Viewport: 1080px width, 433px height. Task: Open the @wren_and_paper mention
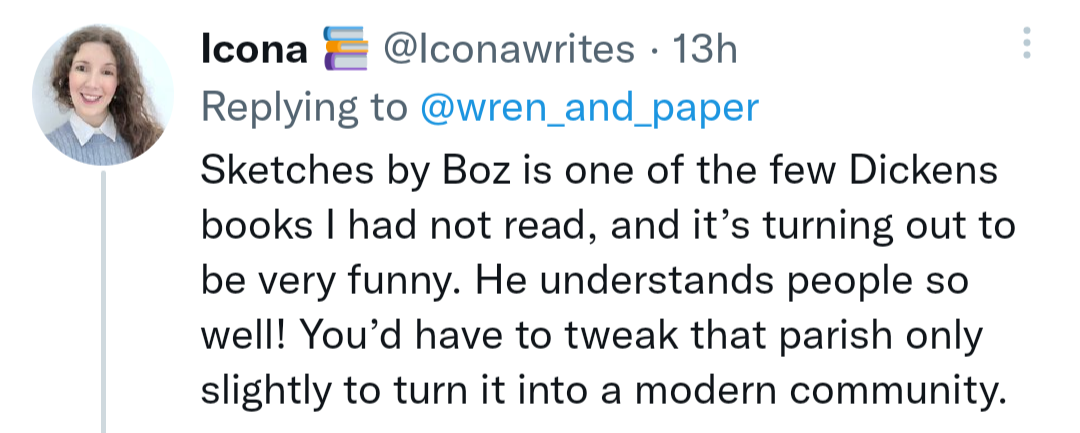point(588,108)
